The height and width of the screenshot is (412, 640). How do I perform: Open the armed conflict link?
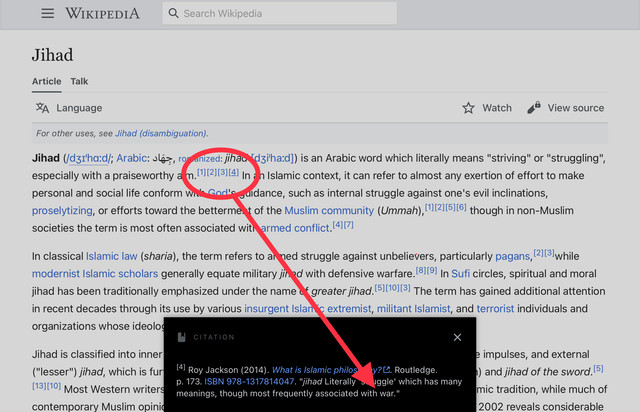point(295,228)
